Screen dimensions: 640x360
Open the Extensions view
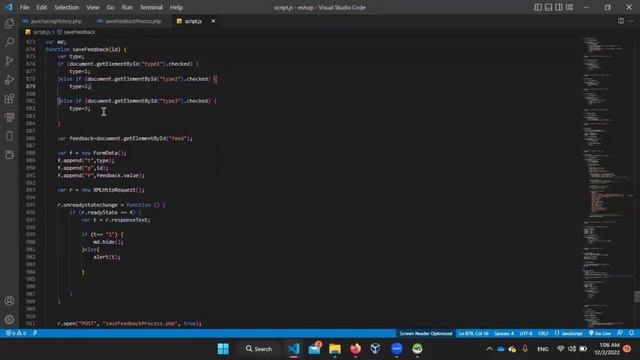pos(9,98)
